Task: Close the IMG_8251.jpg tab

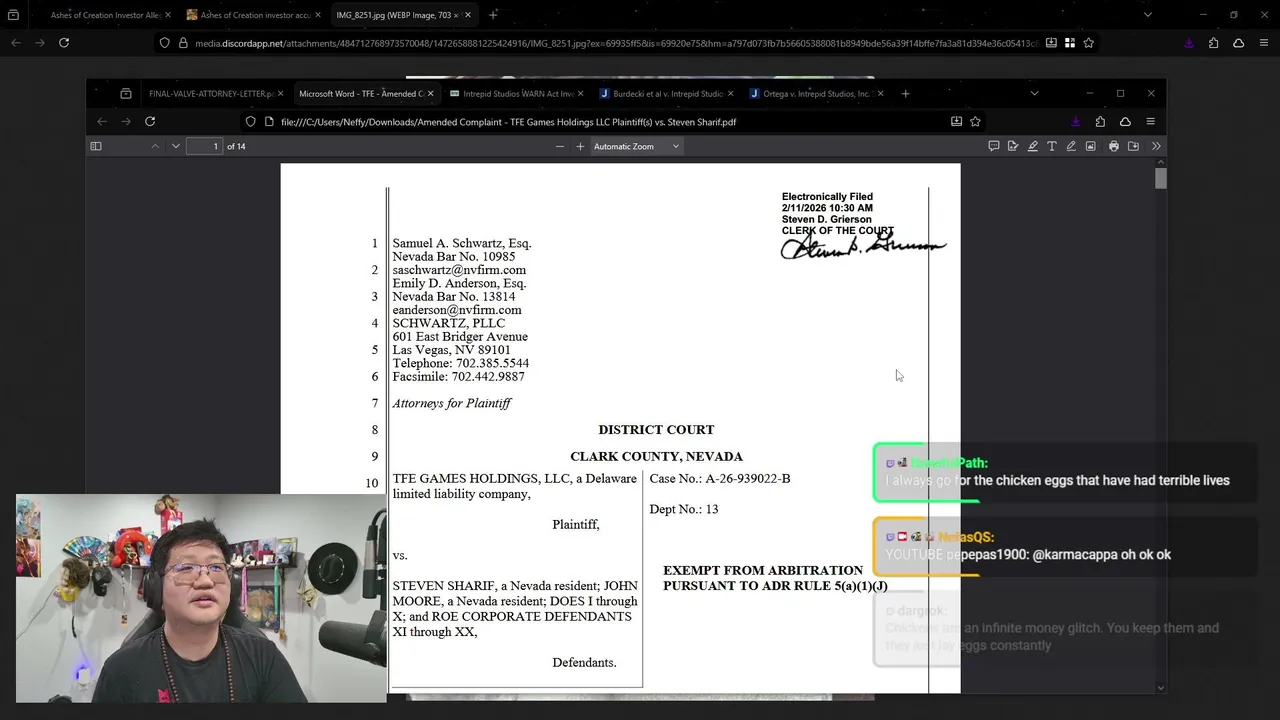Action: click(467, 15)
